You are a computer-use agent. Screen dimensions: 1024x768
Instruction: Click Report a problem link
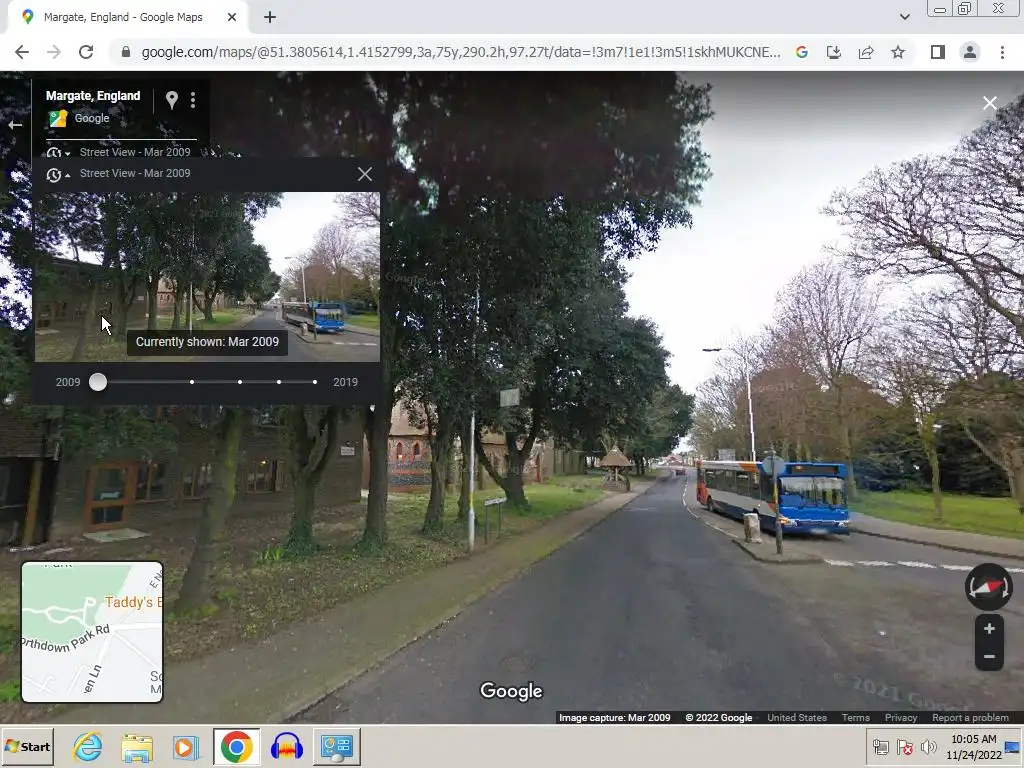(970, 717)
